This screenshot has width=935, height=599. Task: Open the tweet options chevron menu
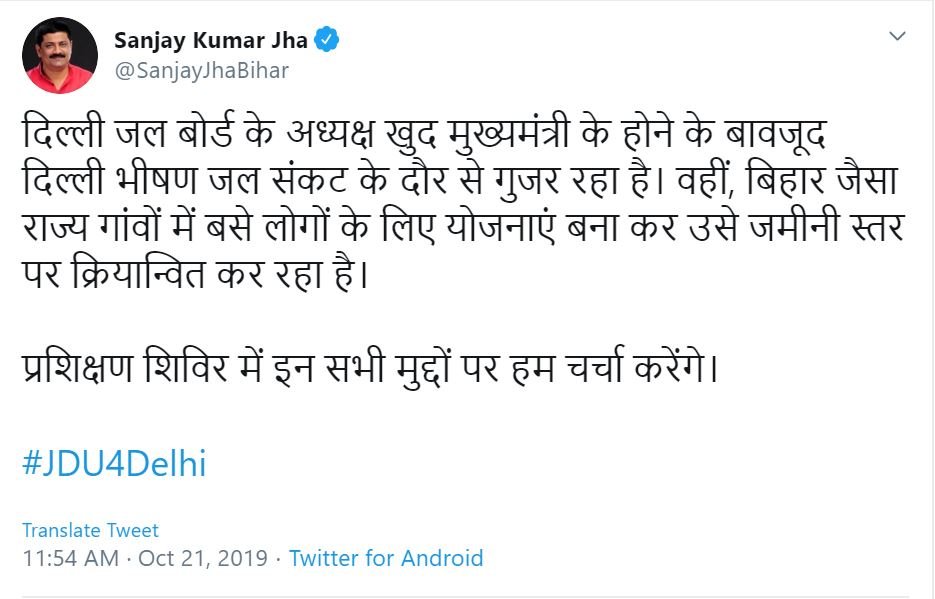coord(897,37)
